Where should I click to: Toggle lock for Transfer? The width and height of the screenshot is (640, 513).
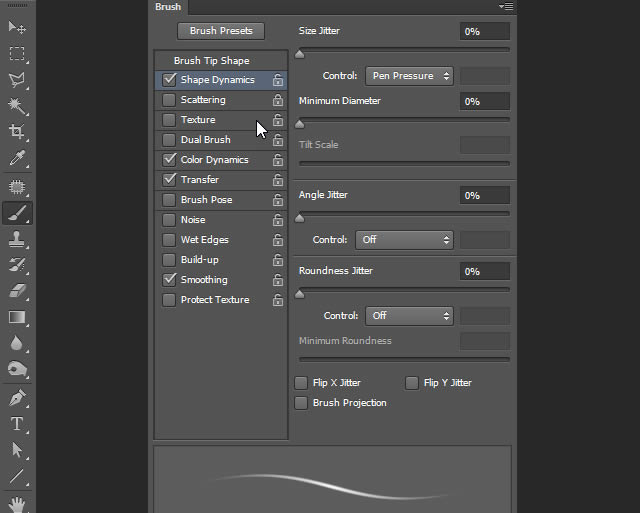278,180
